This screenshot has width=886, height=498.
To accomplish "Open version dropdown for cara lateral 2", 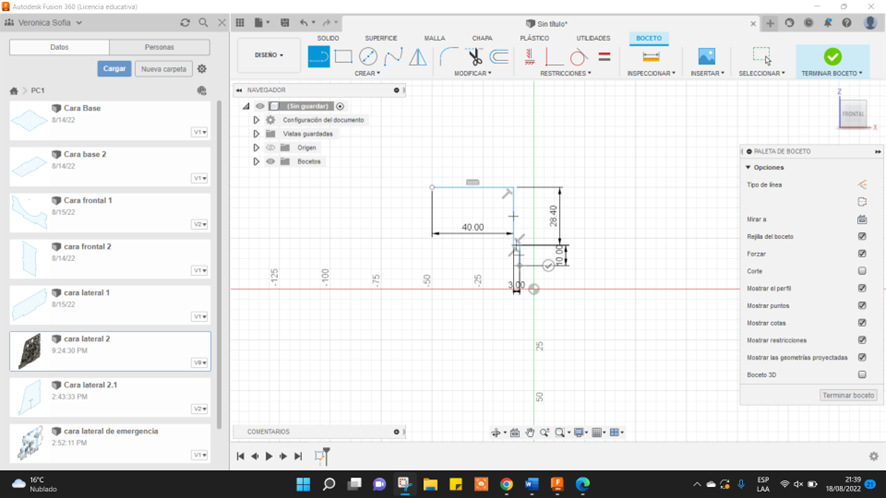I will click(x=200, y=363).
